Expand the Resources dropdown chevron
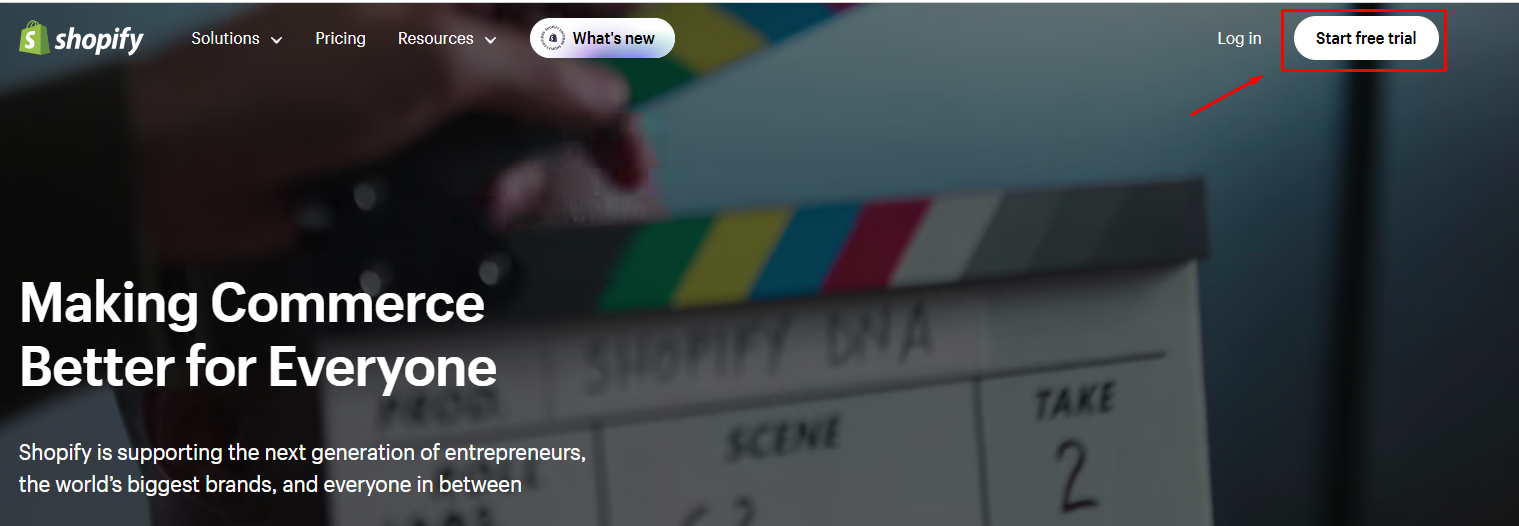This screenshot has height=526, width=1519. pos(490,40)
